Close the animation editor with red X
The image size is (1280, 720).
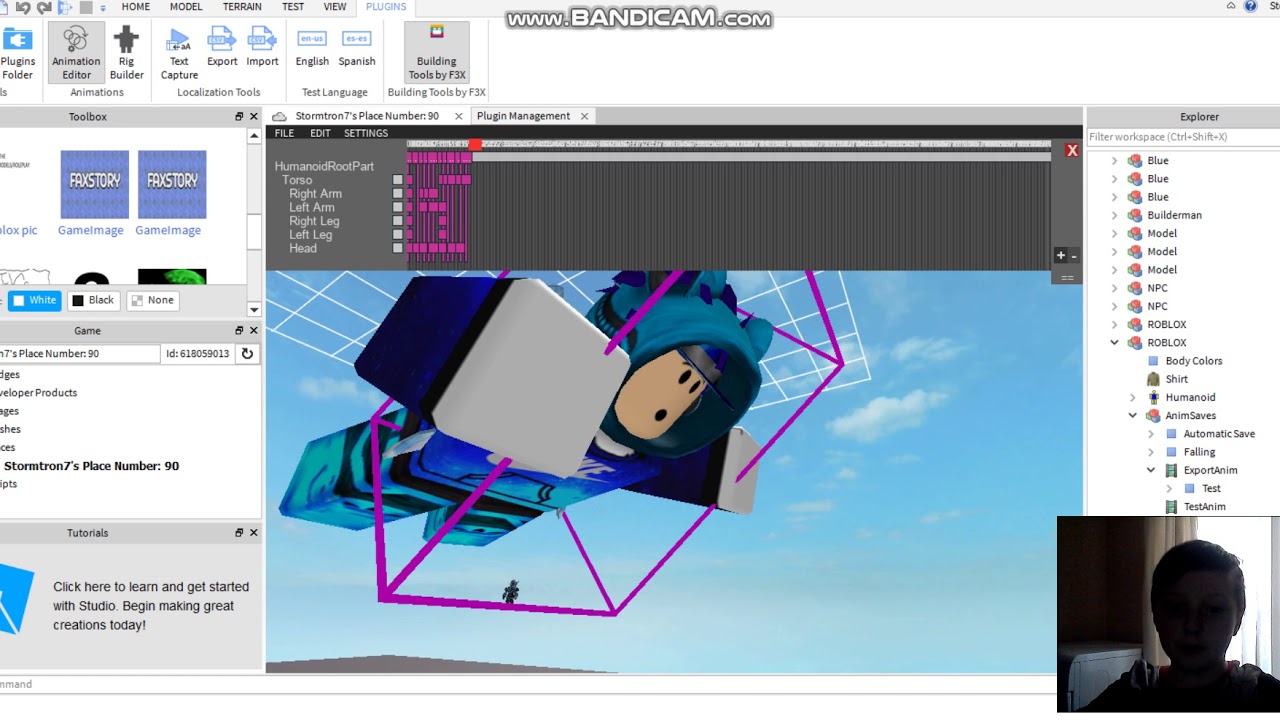[x=1072, y=150]
